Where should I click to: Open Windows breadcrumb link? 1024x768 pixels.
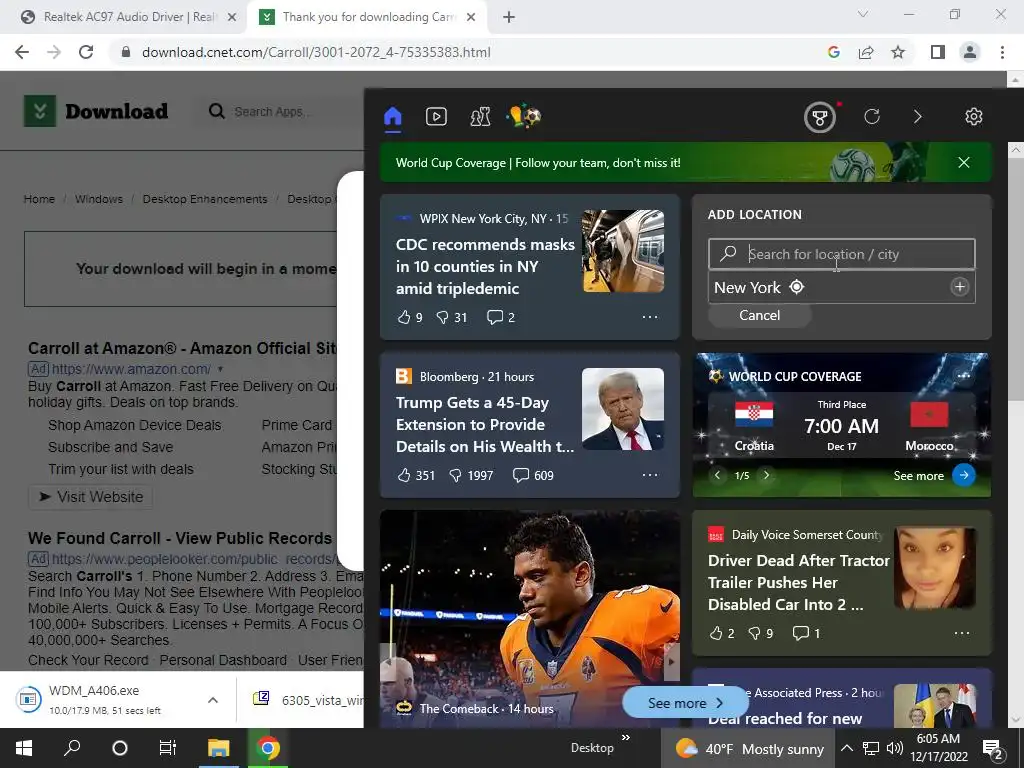pos(99,199)
